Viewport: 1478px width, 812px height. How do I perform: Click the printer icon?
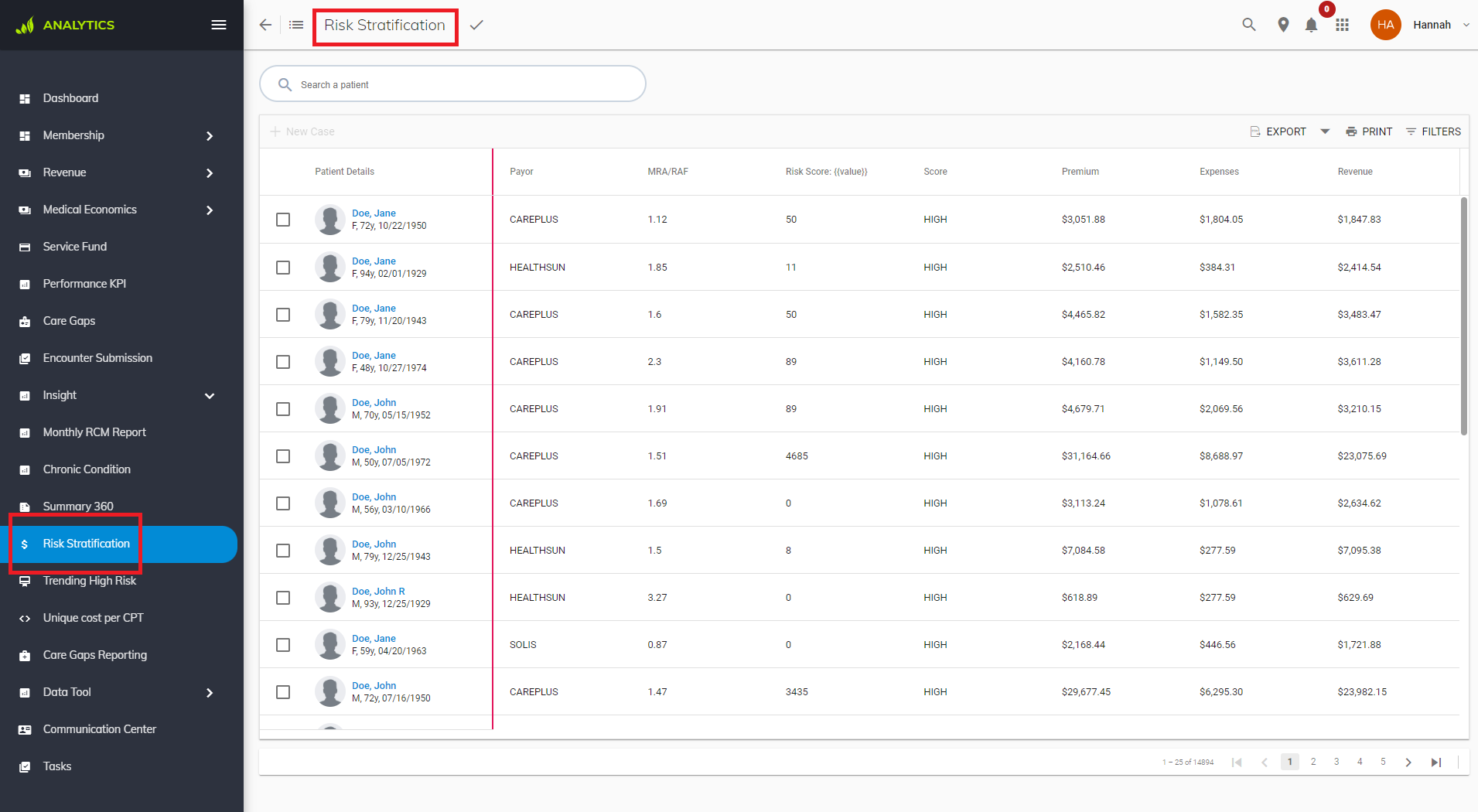[1351, 131]
